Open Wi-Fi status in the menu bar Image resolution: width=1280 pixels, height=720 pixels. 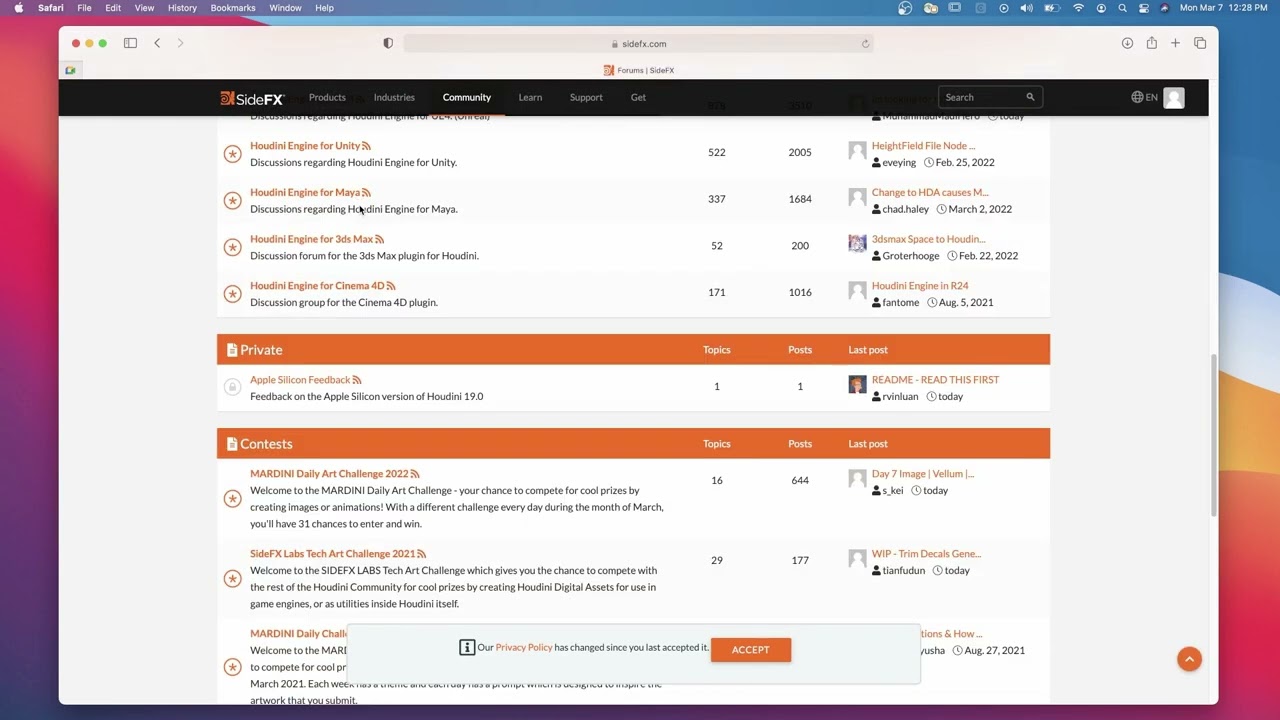tap(1078, 8)
